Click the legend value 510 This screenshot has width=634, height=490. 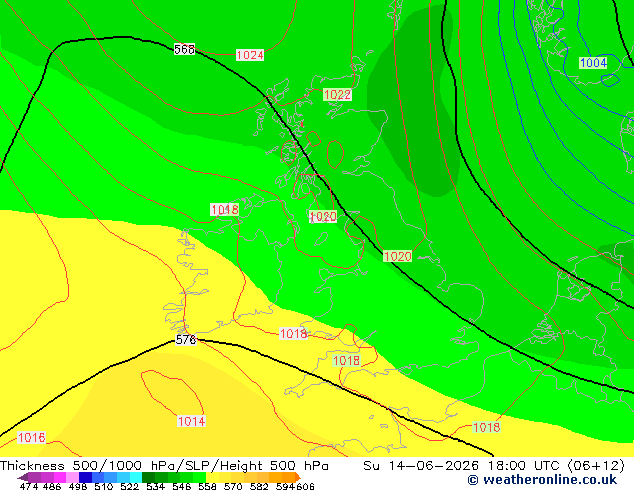[104, 486]
